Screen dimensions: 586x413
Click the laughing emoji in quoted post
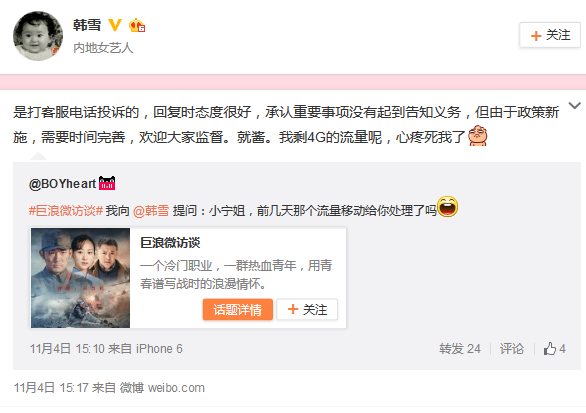447,206
